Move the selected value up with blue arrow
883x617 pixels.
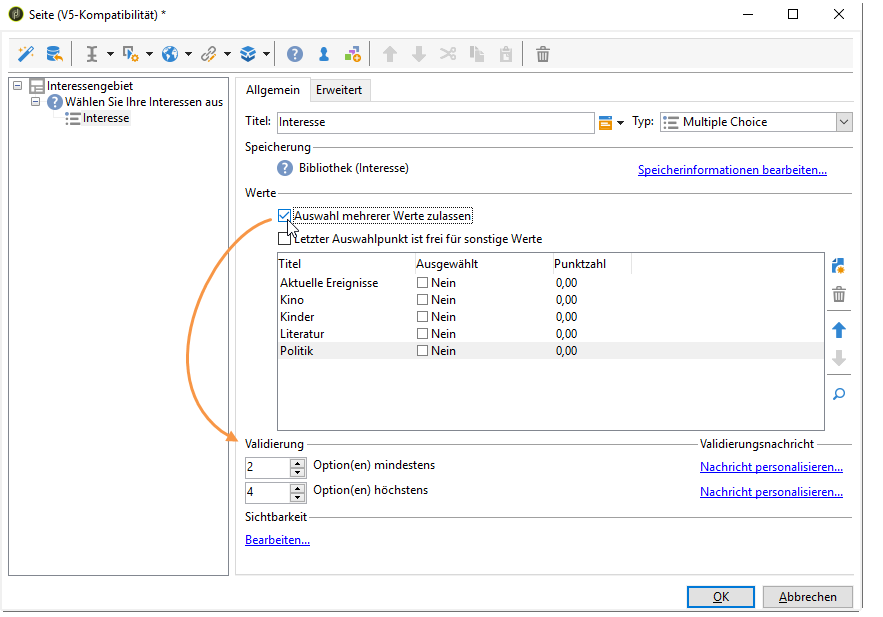click(x=839, y=329)
